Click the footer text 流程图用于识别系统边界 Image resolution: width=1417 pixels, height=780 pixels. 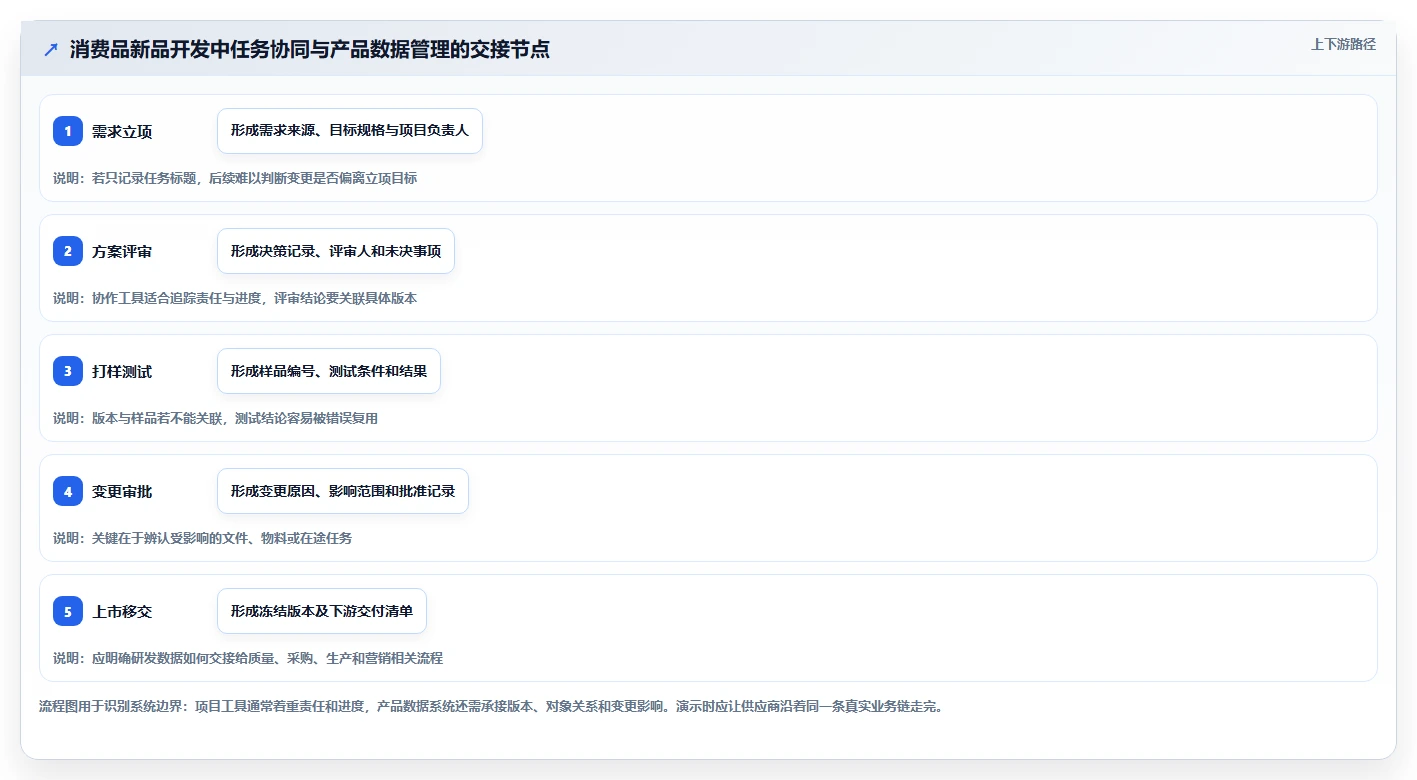[x=111, y=706]
